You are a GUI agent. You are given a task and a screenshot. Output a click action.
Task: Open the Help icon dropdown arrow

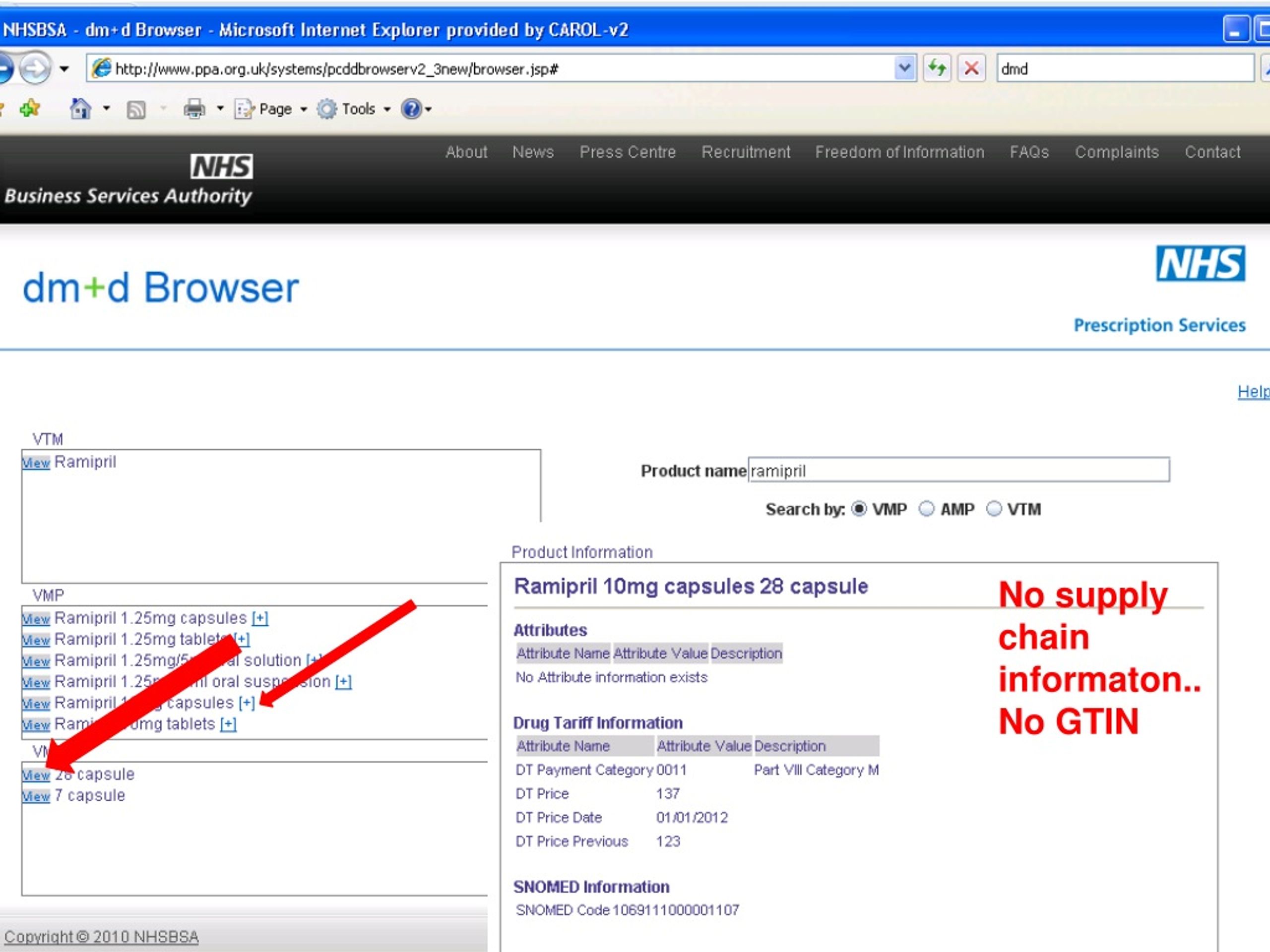pos(428,109)
